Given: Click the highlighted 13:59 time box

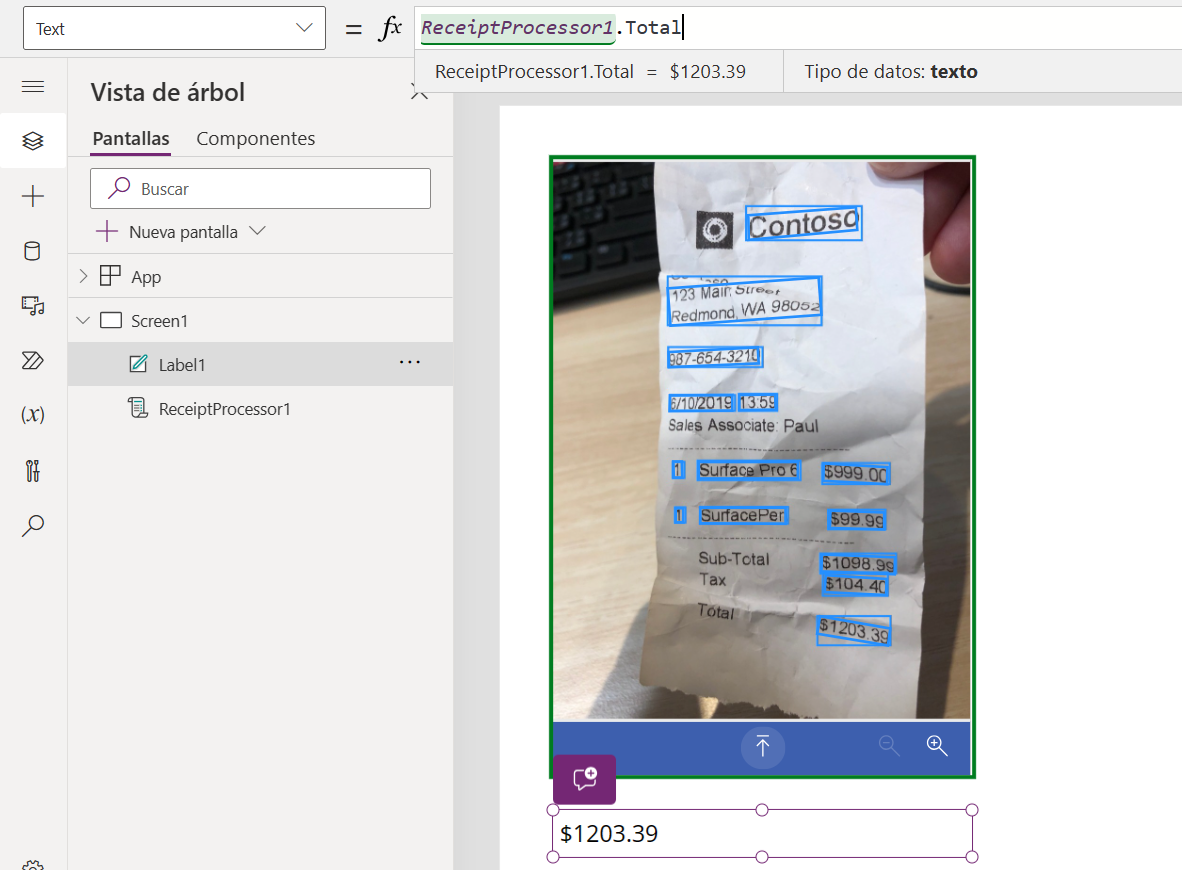Looking at the screenshot, I should tap(758, 403).
